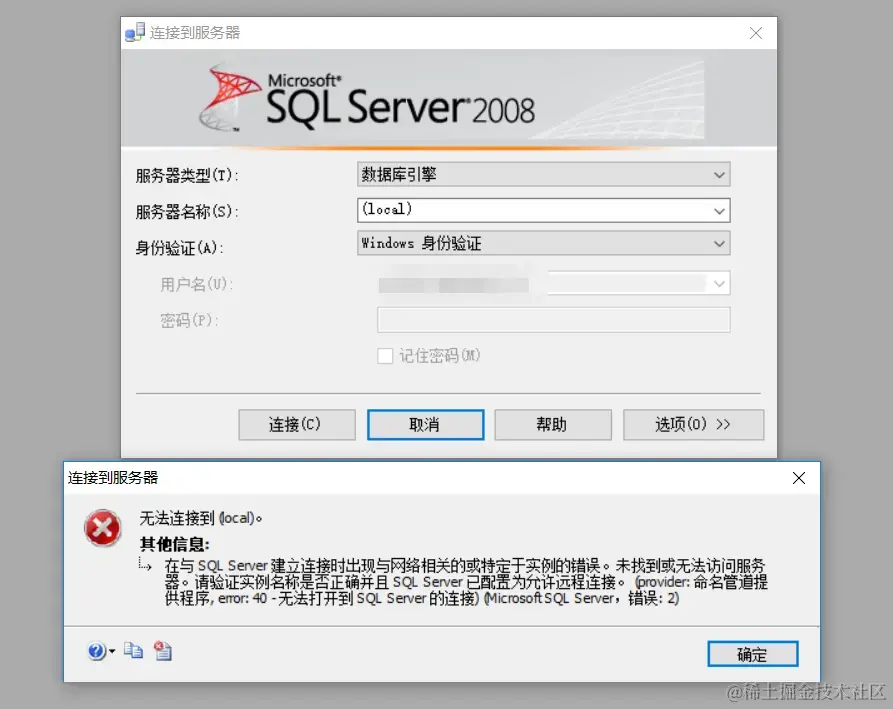The image size is (893, 709).
Task: Open the 身份验证 dropdown
Action: point(543,244)
